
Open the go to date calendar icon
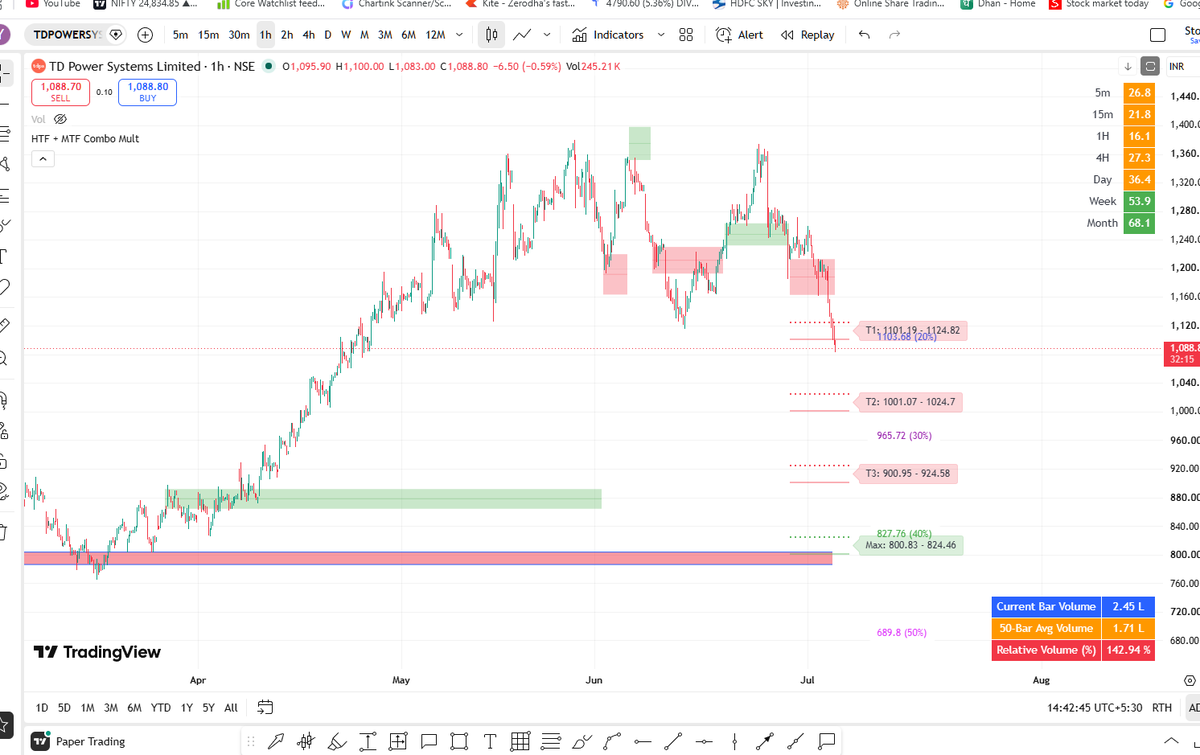click(x=265, y=707)
